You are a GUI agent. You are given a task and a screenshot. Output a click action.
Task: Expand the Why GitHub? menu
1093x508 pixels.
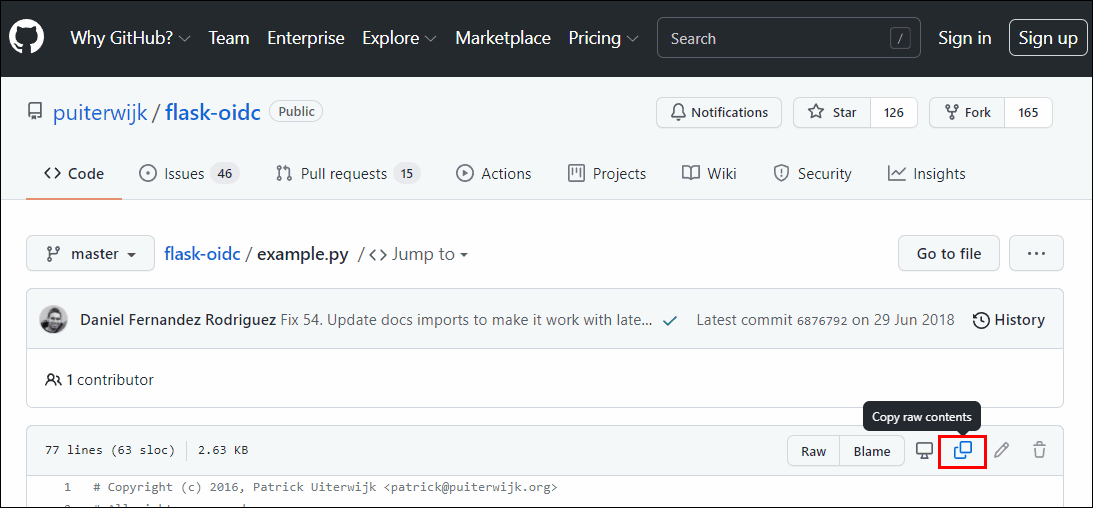130,38
